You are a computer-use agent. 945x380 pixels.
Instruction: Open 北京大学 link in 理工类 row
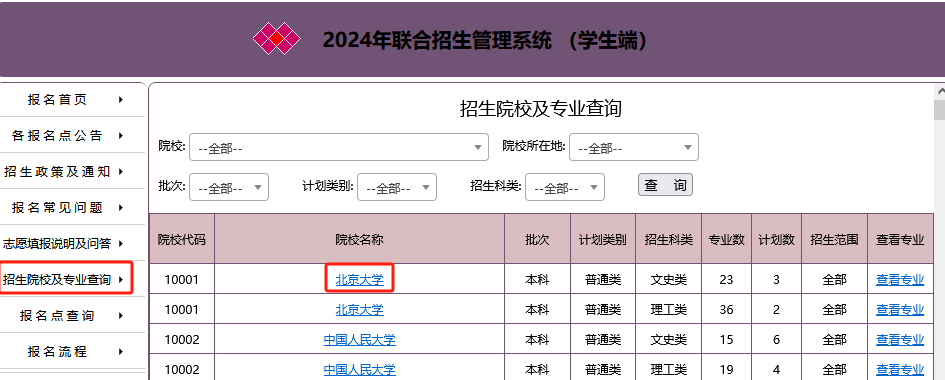[359, 310]
